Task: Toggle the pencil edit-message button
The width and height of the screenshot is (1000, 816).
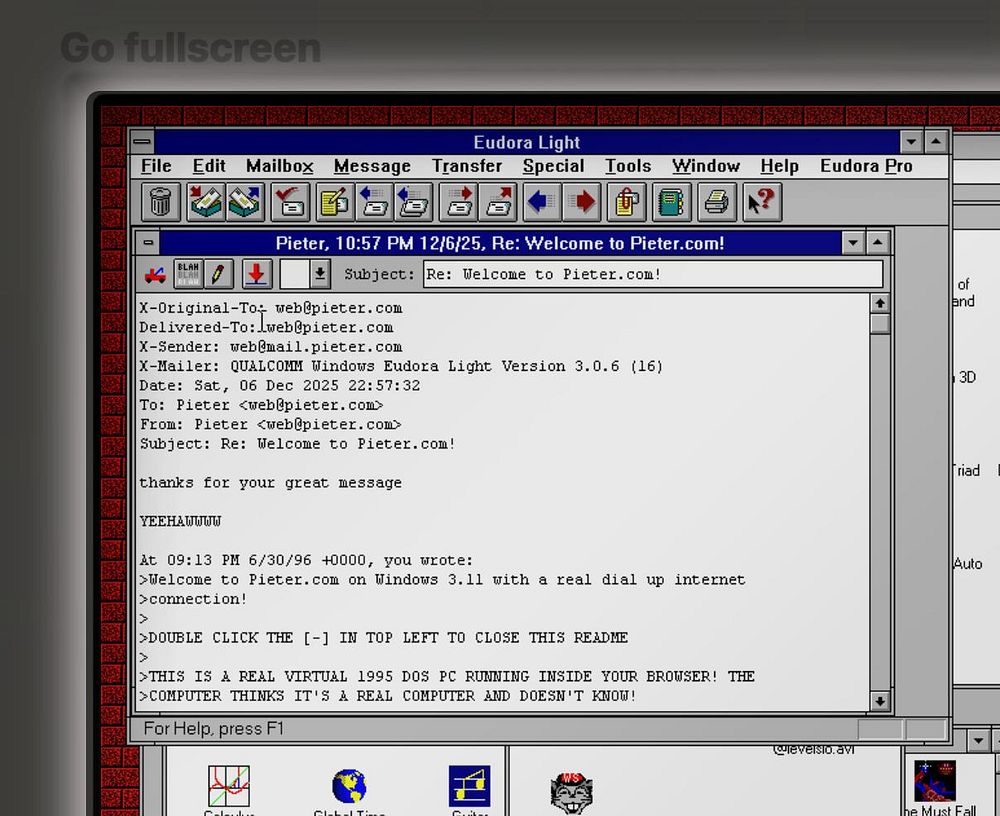Action: (217, 274)
